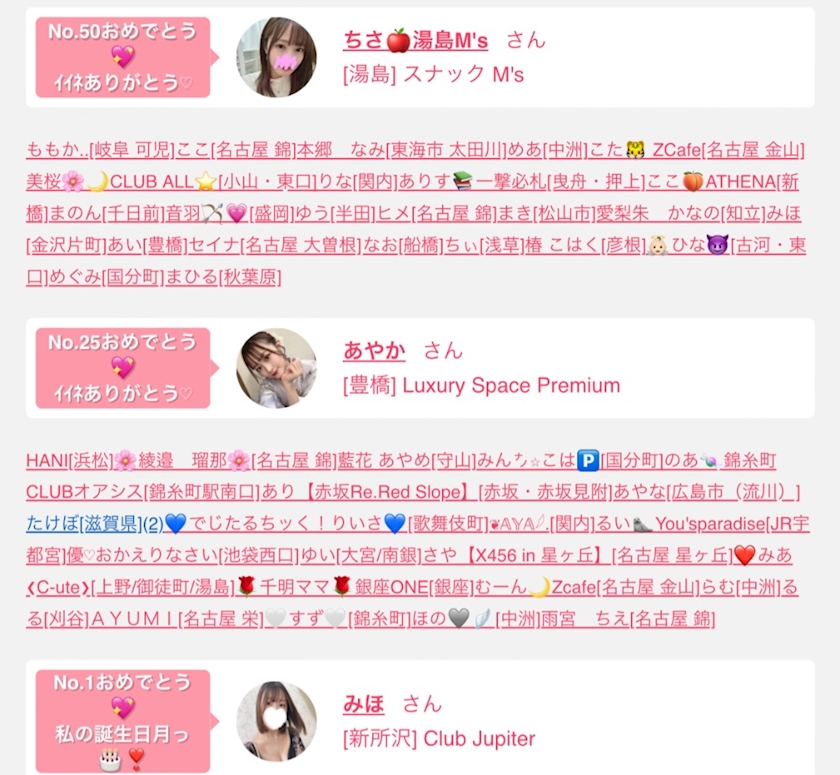Click the peach emoji before ATHENA
840x775 pixels.
tap(692, 182)
